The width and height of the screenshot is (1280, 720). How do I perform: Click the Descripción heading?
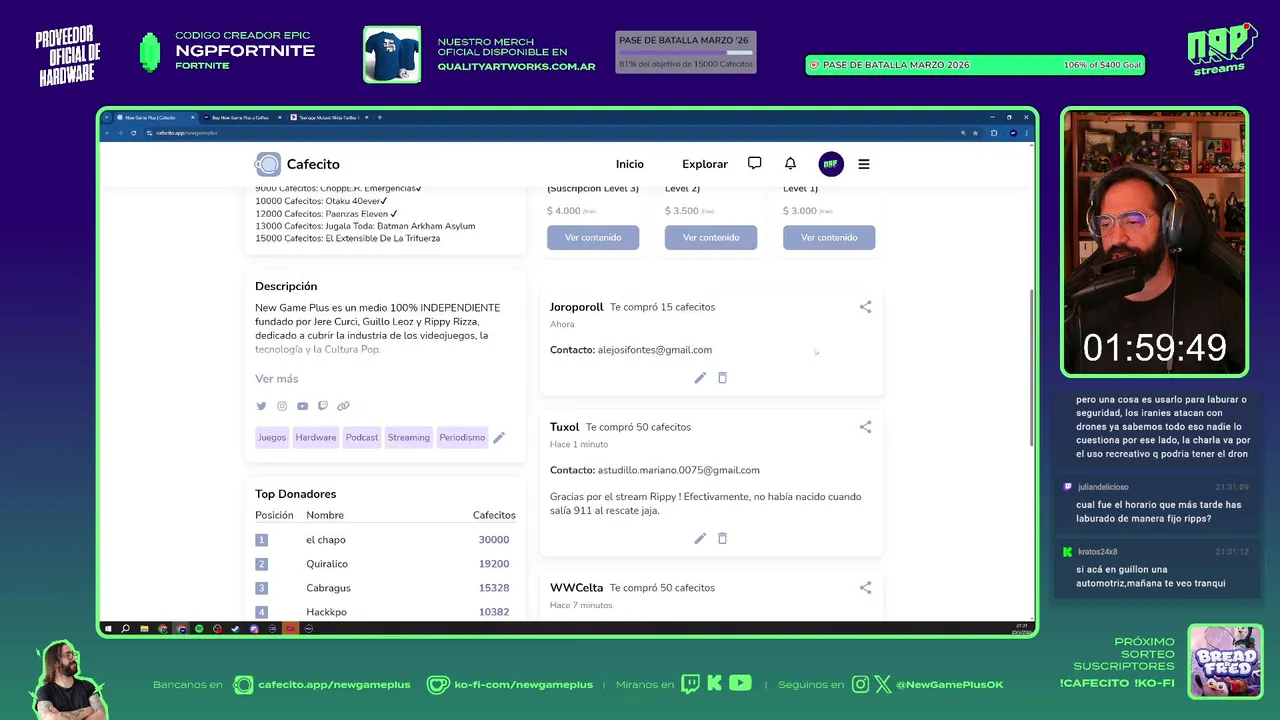click(286, 286)
